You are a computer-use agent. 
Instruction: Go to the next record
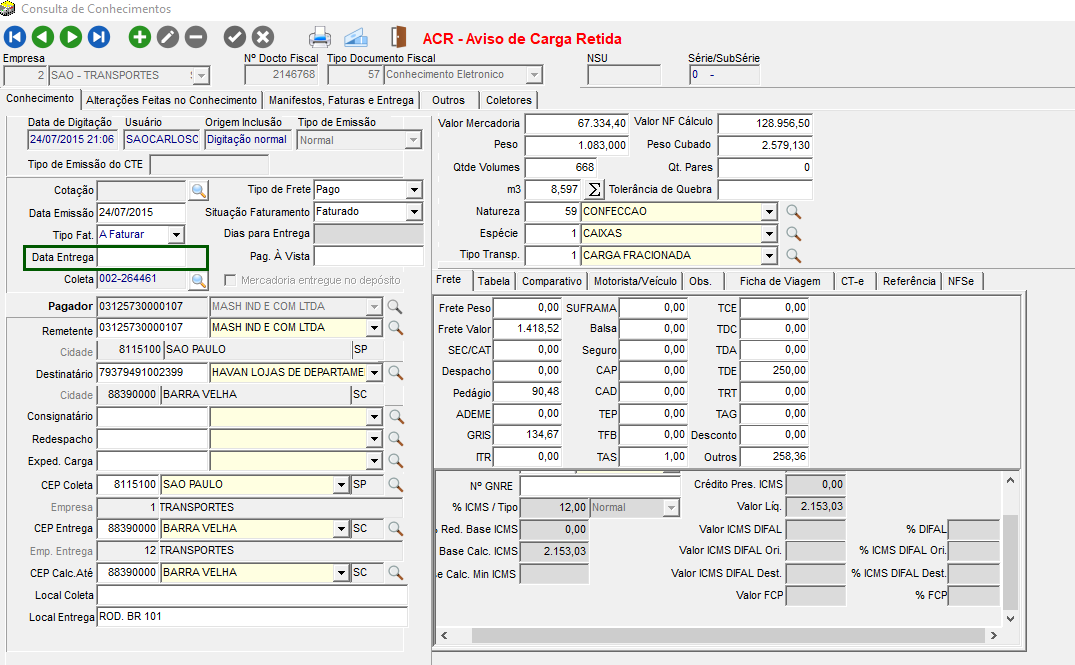pyautogui.click(x=70, y=38)
